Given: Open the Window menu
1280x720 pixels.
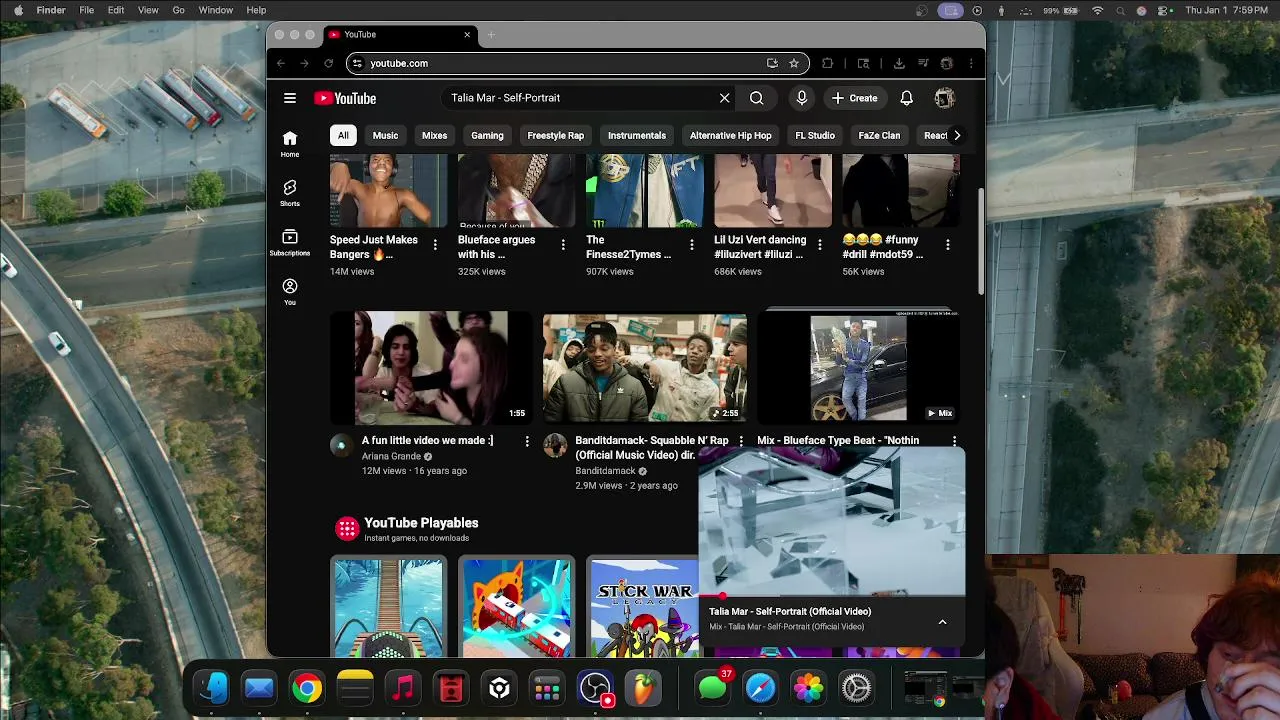Looking at the screenshot, I should point(216,10).
